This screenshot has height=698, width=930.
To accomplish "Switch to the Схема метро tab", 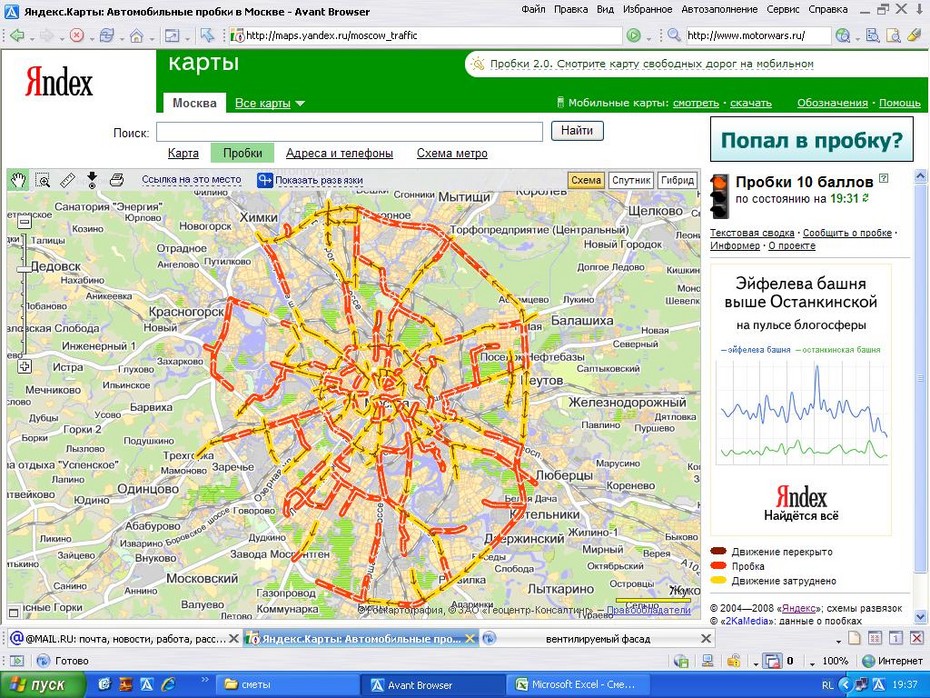I will (452, 153).
